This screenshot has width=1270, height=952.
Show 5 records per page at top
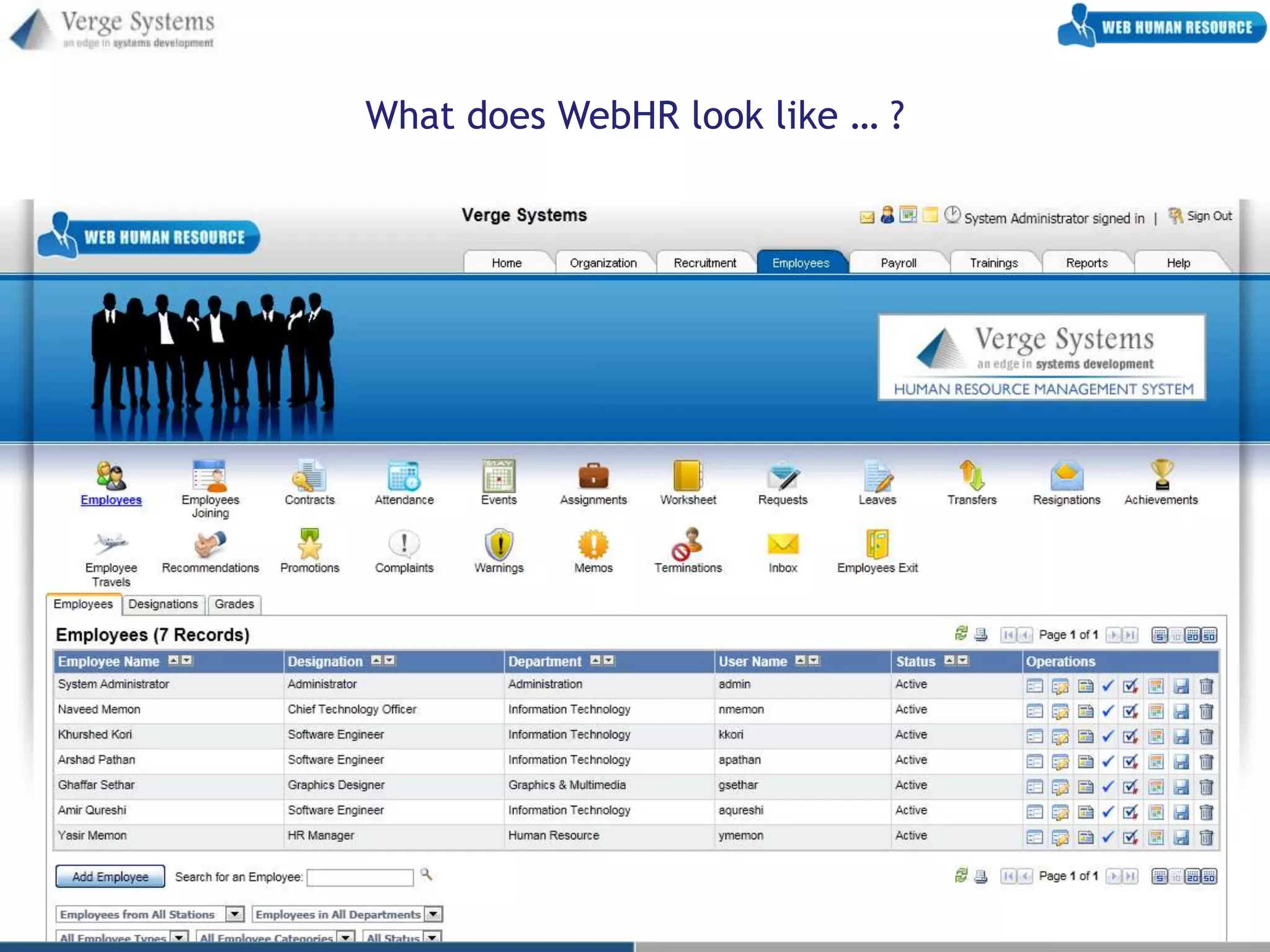pos(1159,635)
